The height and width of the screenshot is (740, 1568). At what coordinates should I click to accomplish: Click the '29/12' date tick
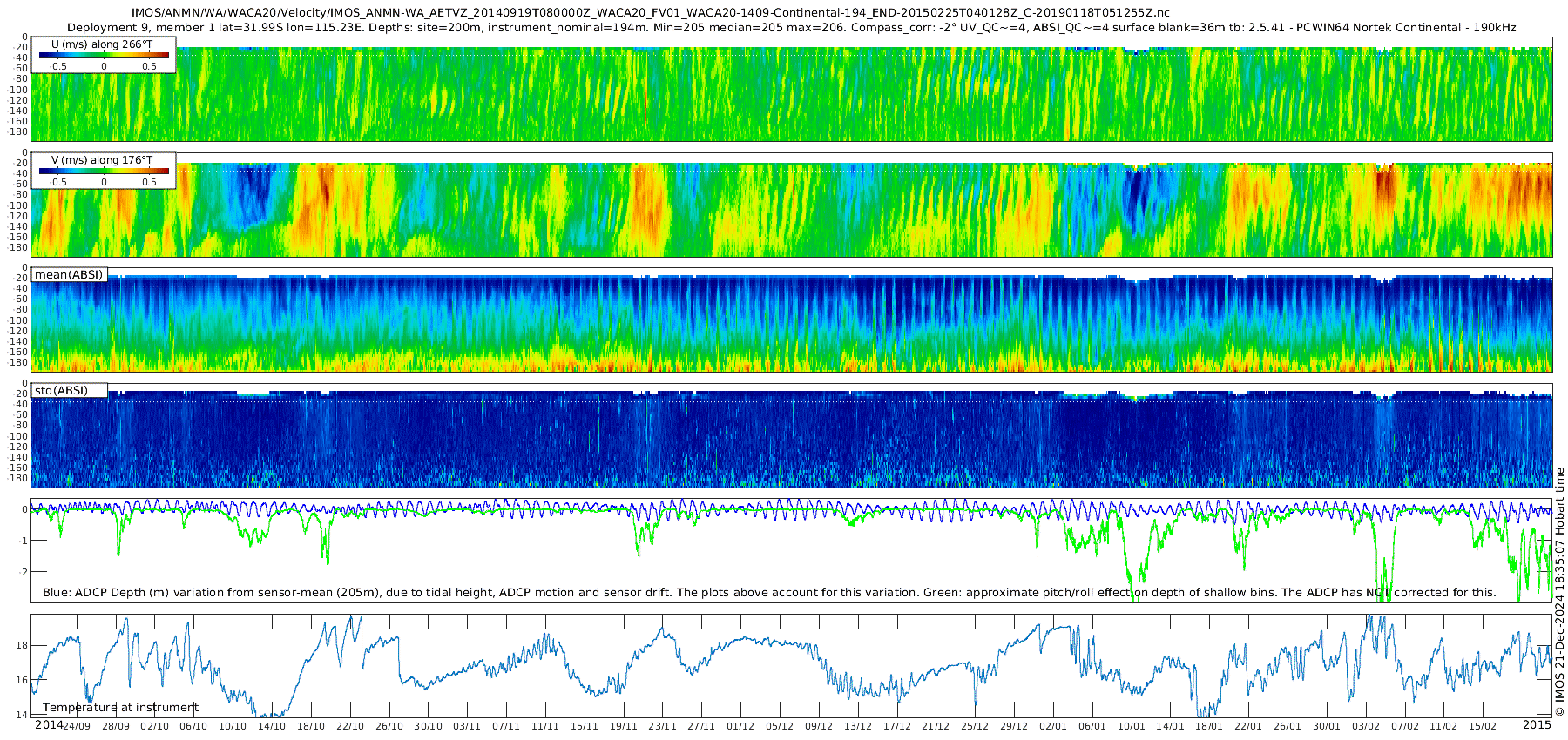1014,726
